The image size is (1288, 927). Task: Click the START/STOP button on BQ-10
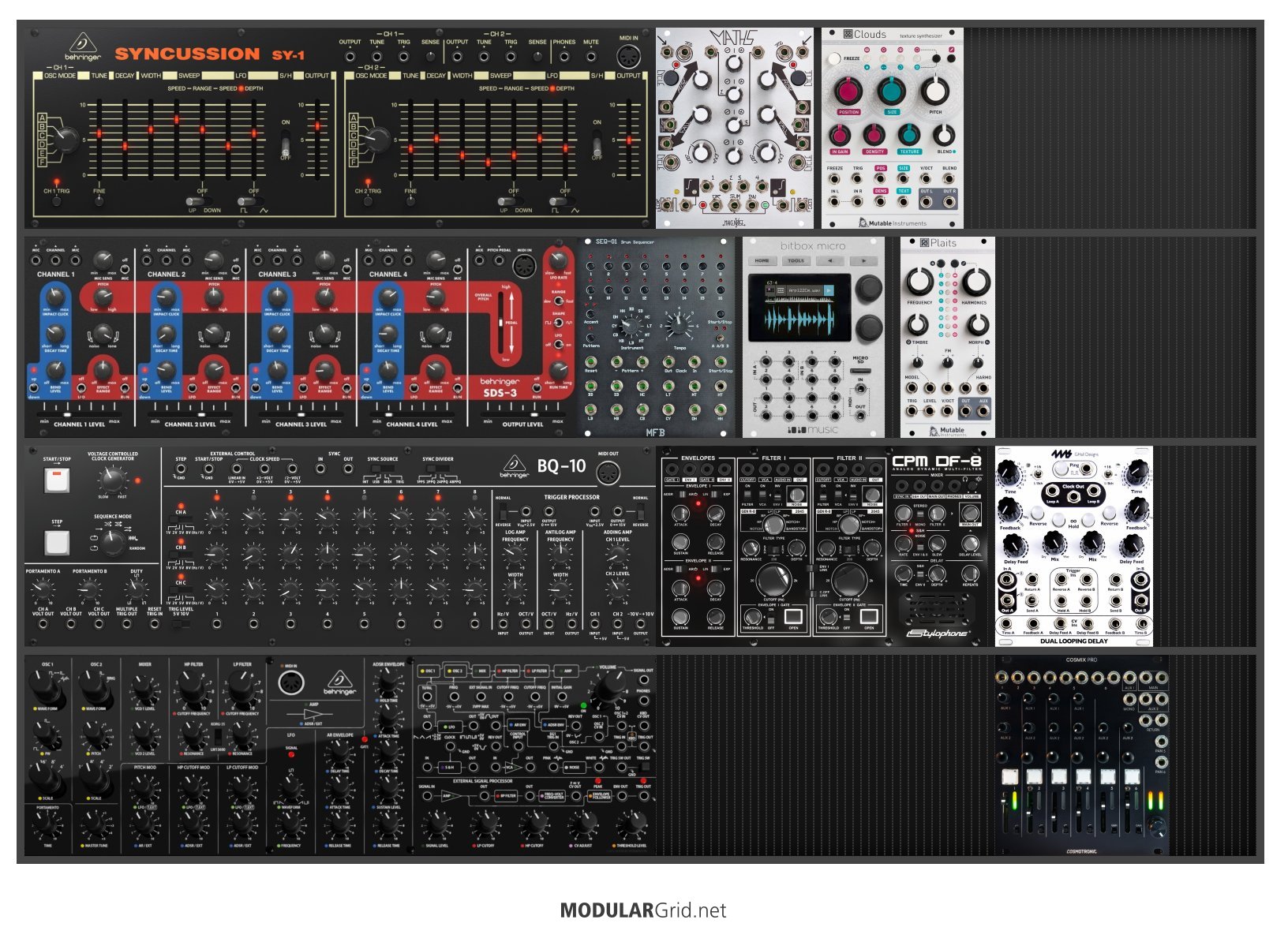point(57,480)
